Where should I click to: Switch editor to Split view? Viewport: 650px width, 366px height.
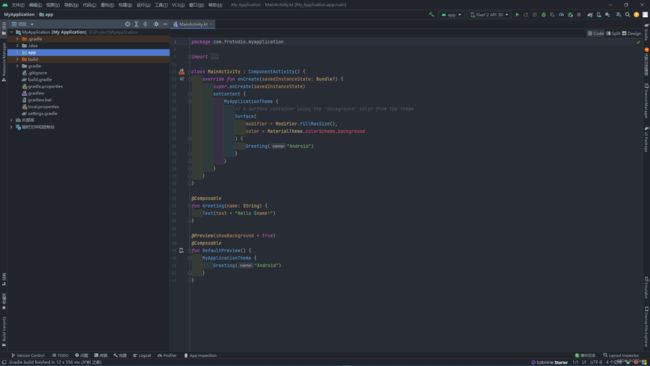click(613, 33)
